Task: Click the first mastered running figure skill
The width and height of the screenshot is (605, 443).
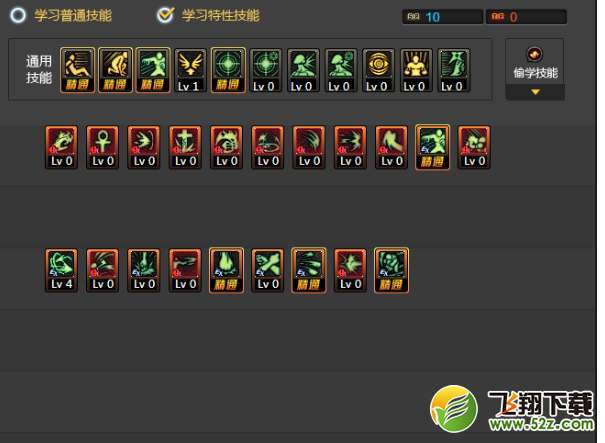Action: pyautogui.click(x=77, y=70)
